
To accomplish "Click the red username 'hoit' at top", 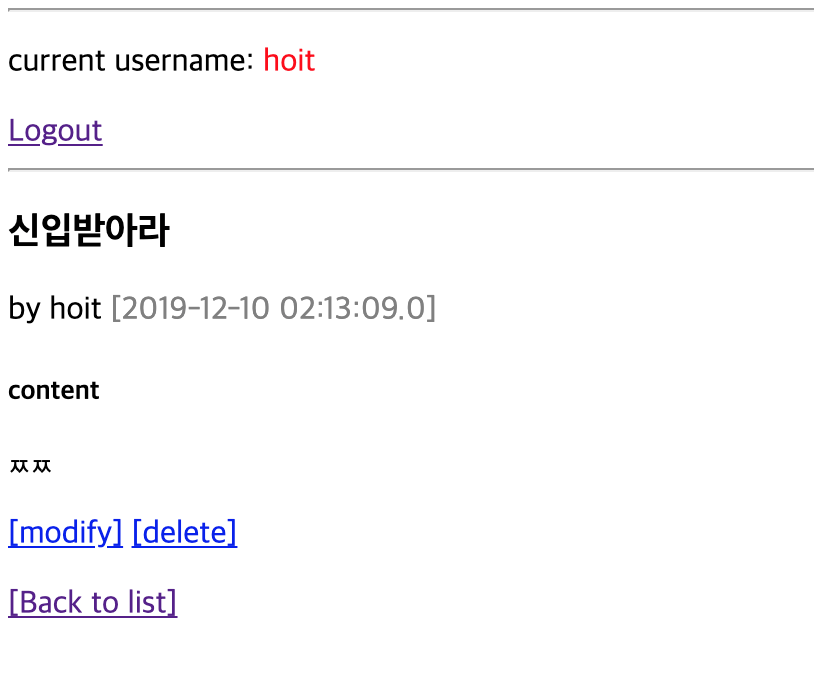I will click(x=289, y=61).
